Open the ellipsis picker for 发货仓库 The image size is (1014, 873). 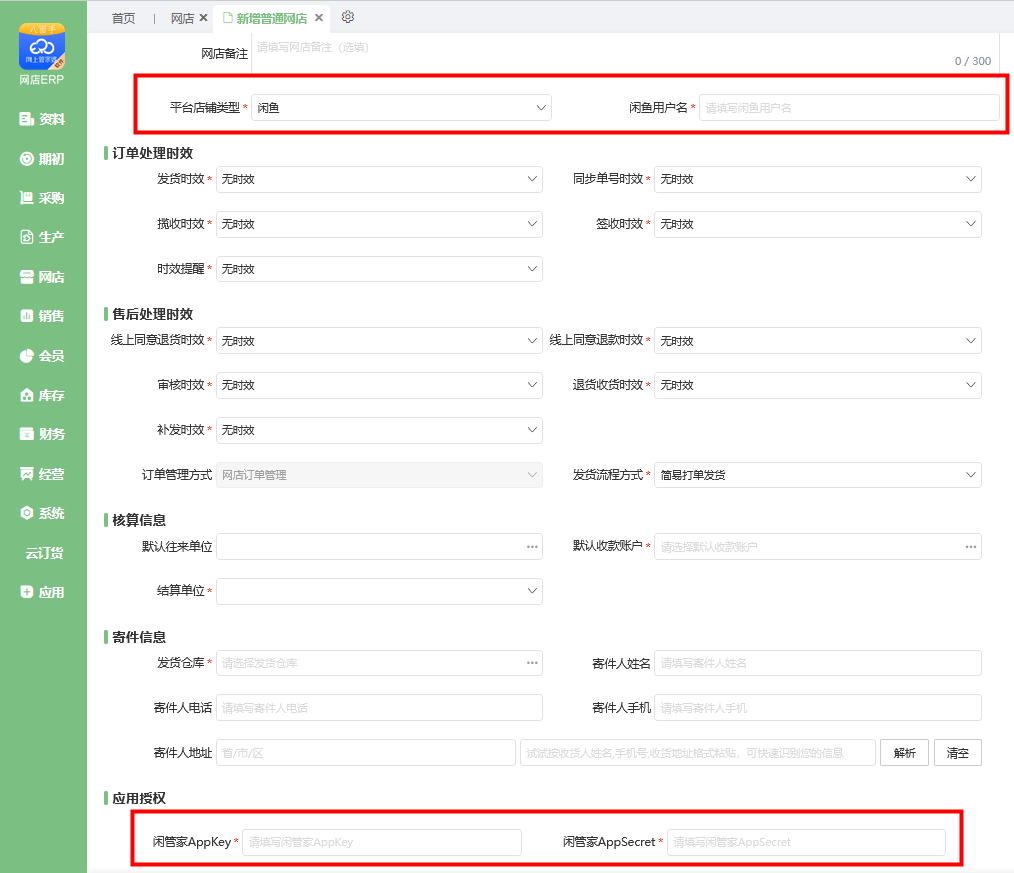click(x=532, y=663)
